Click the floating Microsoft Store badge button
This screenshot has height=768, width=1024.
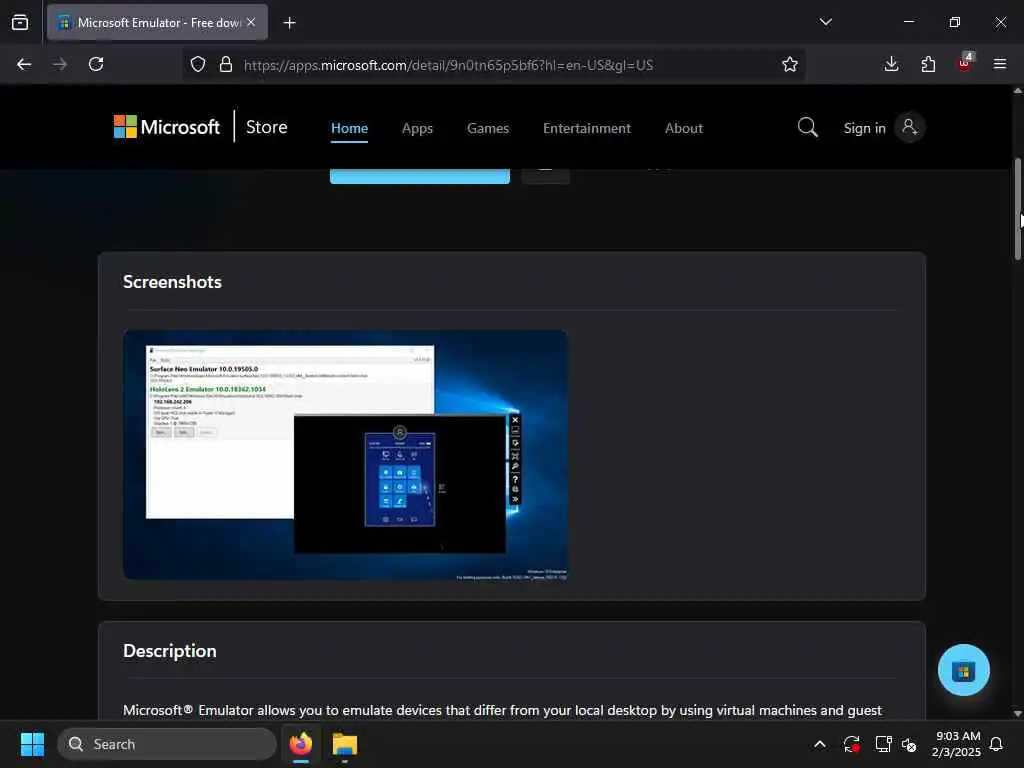(x=963, y=670)
